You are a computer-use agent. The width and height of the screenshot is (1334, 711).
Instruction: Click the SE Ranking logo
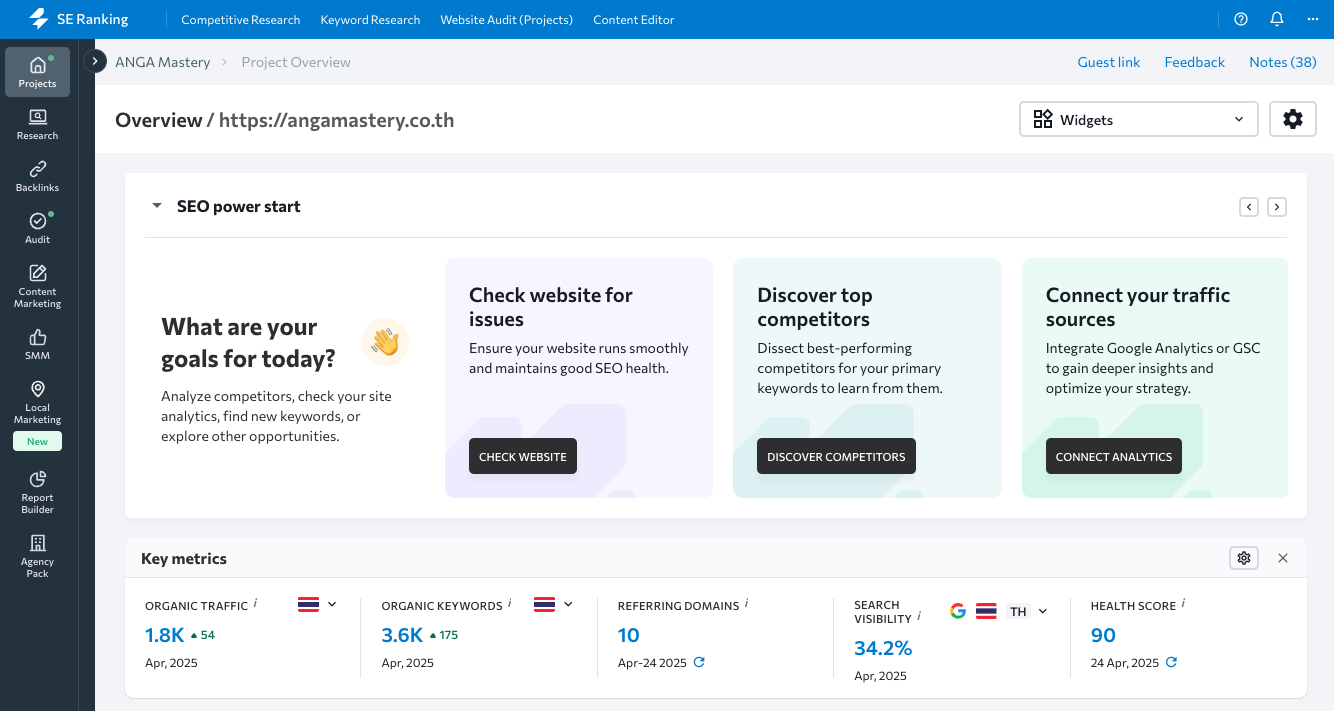(78, 19)
